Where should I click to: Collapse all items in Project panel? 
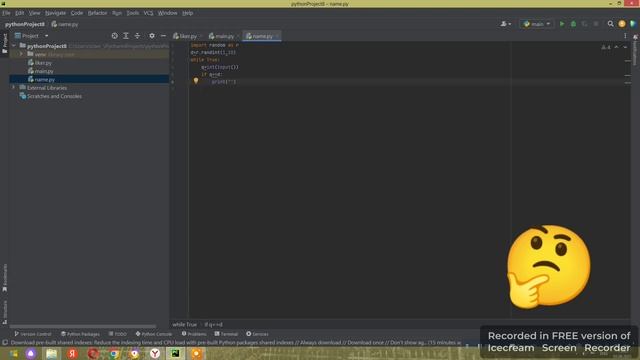click(137, 36)
